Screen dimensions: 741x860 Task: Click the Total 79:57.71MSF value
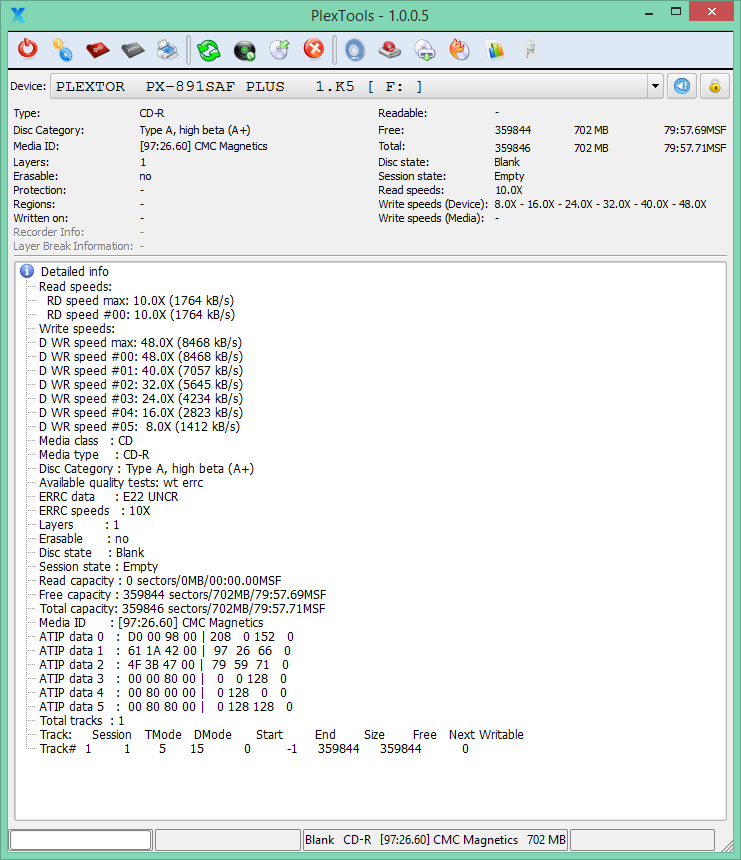click(x=694, y=148)
